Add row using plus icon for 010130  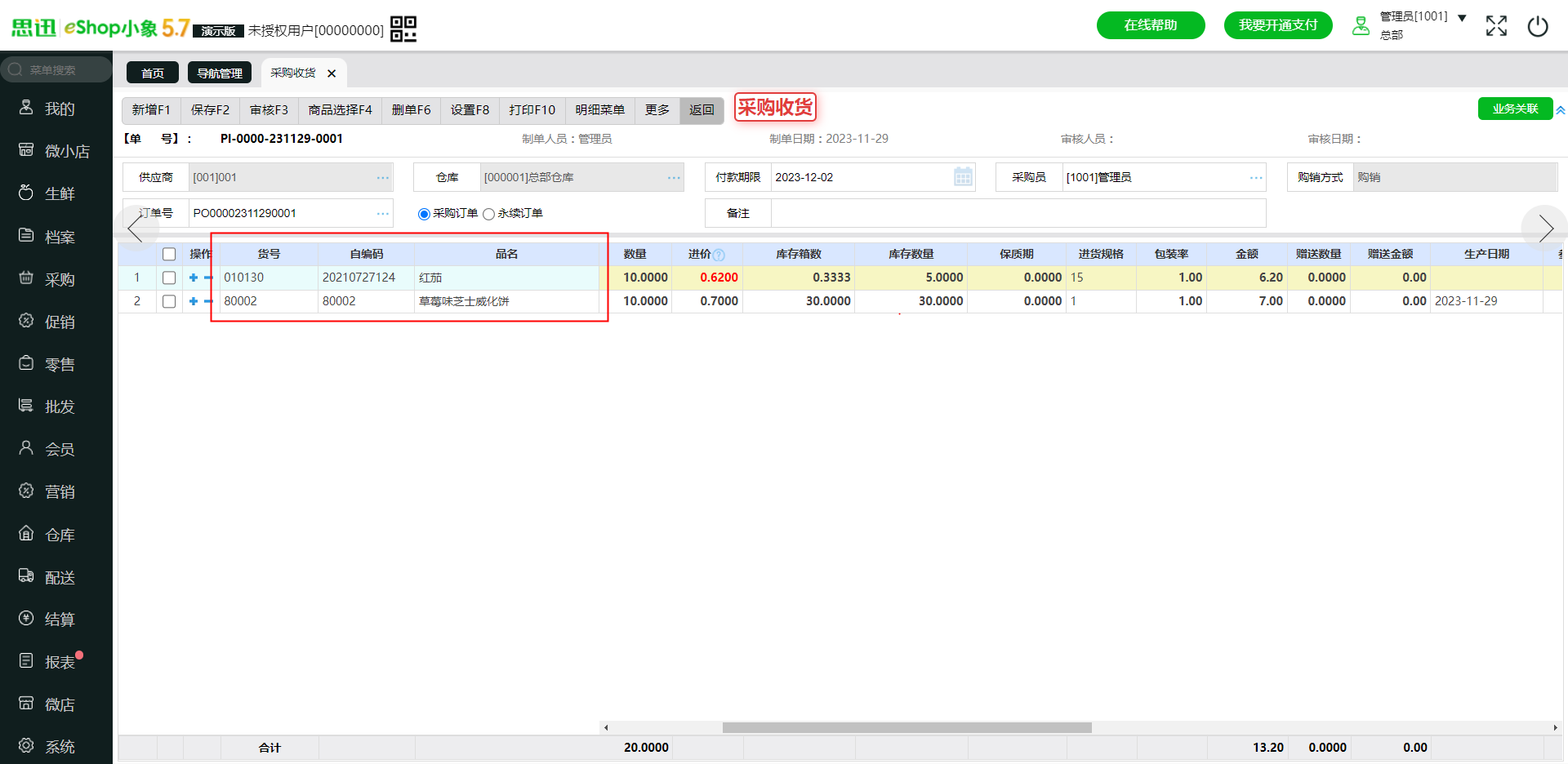(x=194, y=278)
